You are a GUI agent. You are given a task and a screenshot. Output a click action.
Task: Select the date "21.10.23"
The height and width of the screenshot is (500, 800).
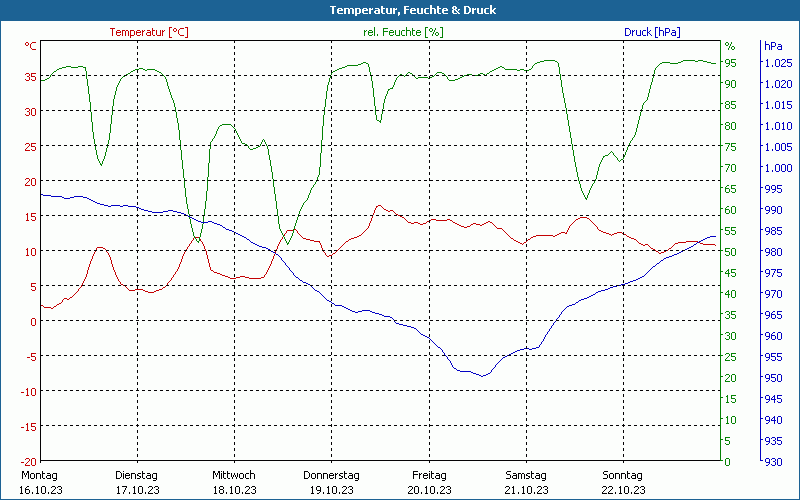(x=527, y=490)
